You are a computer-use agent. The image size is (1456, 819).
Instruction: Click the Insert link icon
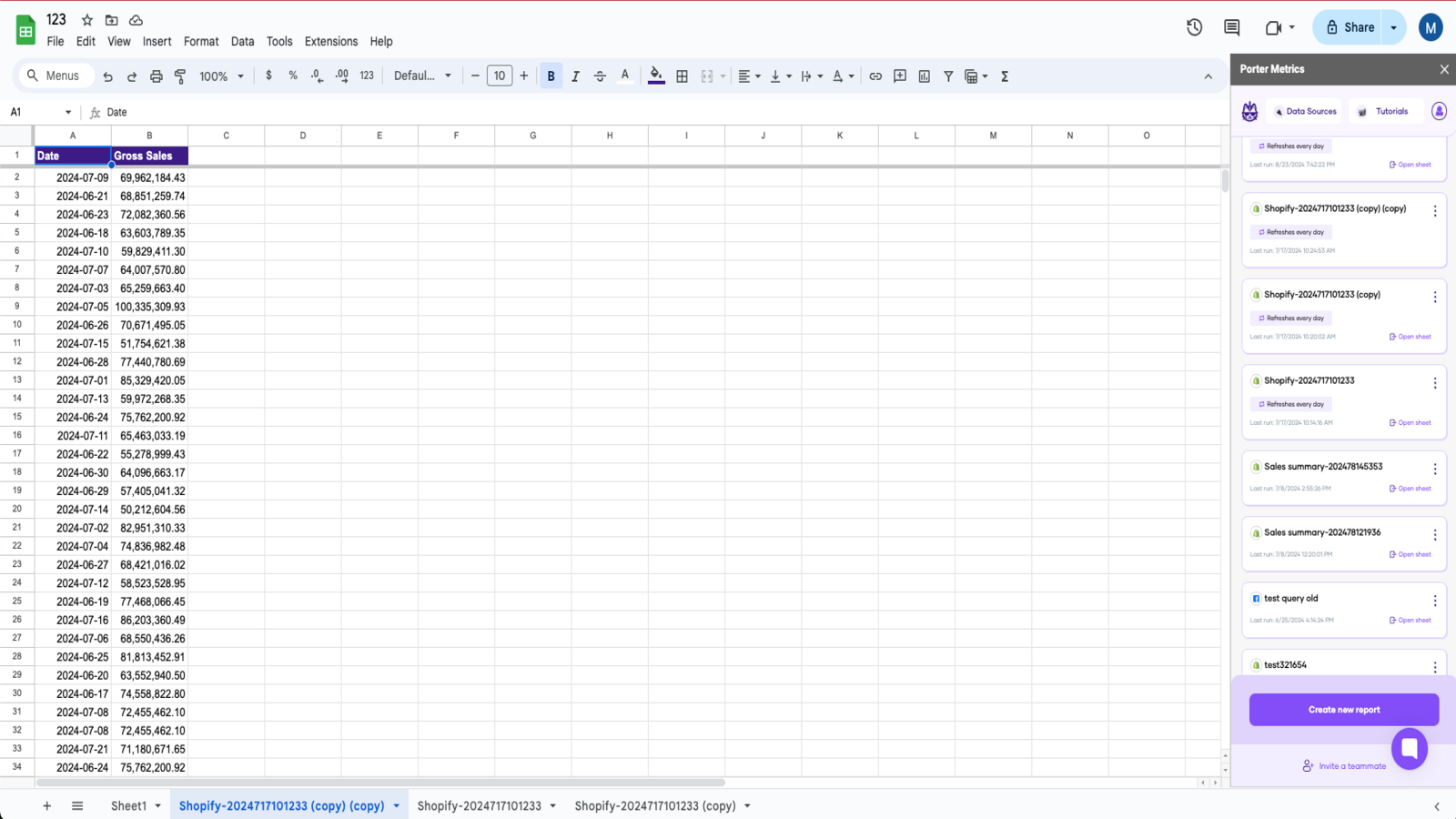(x=875, y=76)
